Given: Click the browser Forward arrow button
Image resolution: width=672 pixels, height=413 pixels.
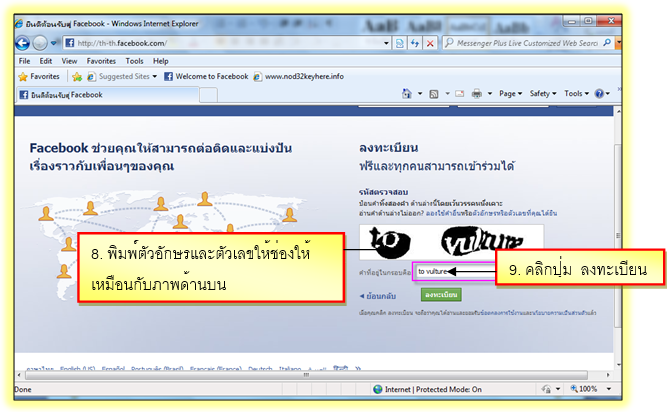Looking at the screenshot, I should coord(40,43).
